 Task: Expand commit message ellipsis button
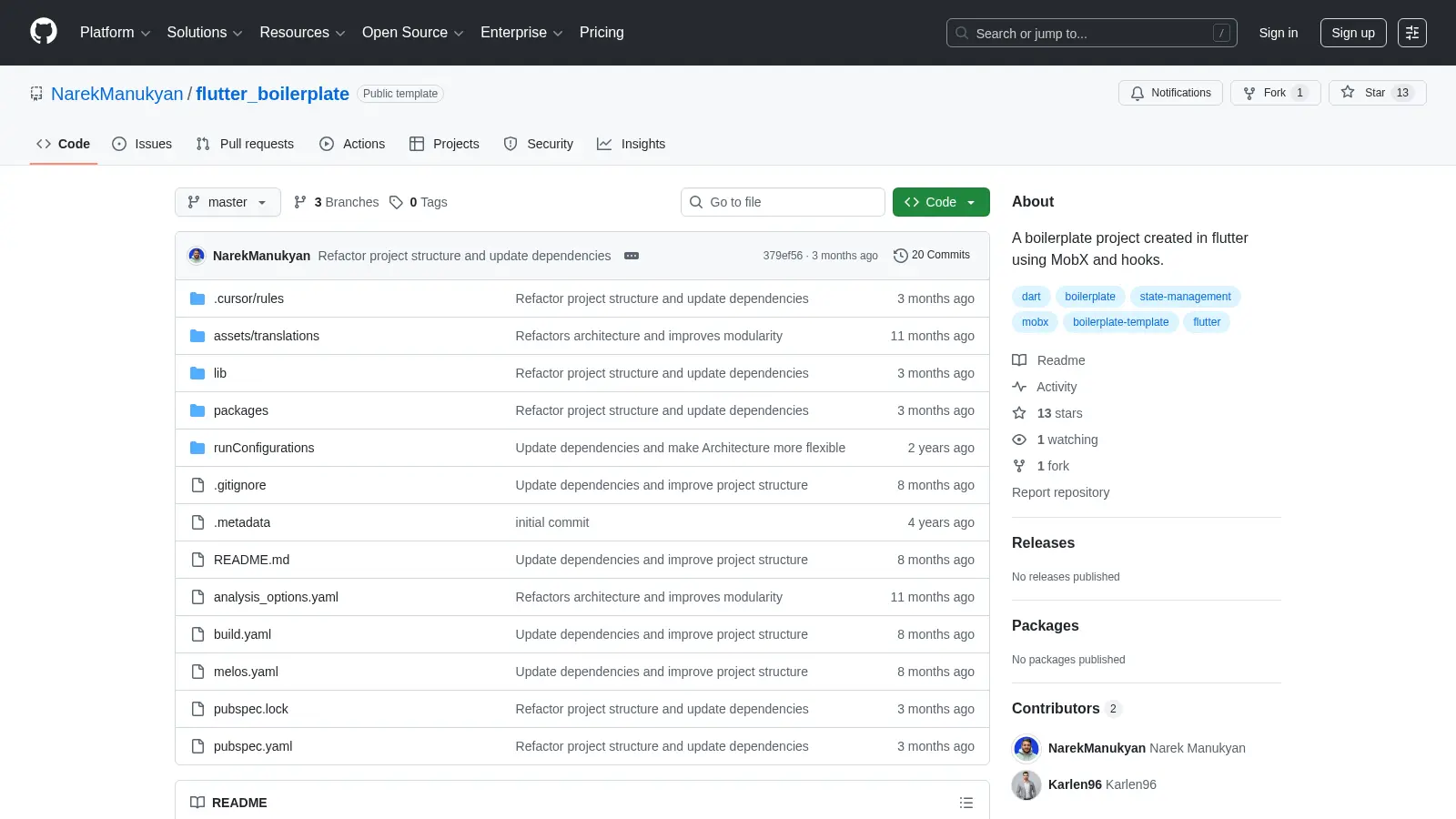(632, 256)
